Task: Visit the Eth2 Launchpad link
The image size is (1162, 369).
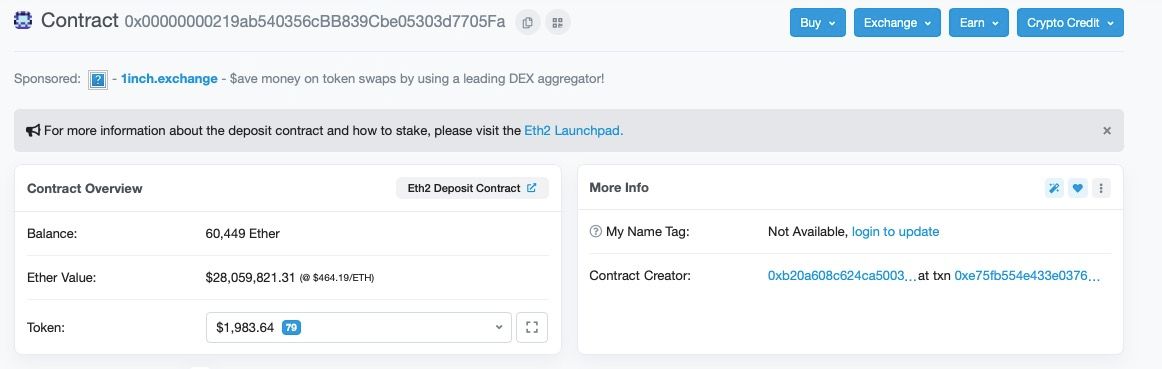Action: (x=574, y=130)
